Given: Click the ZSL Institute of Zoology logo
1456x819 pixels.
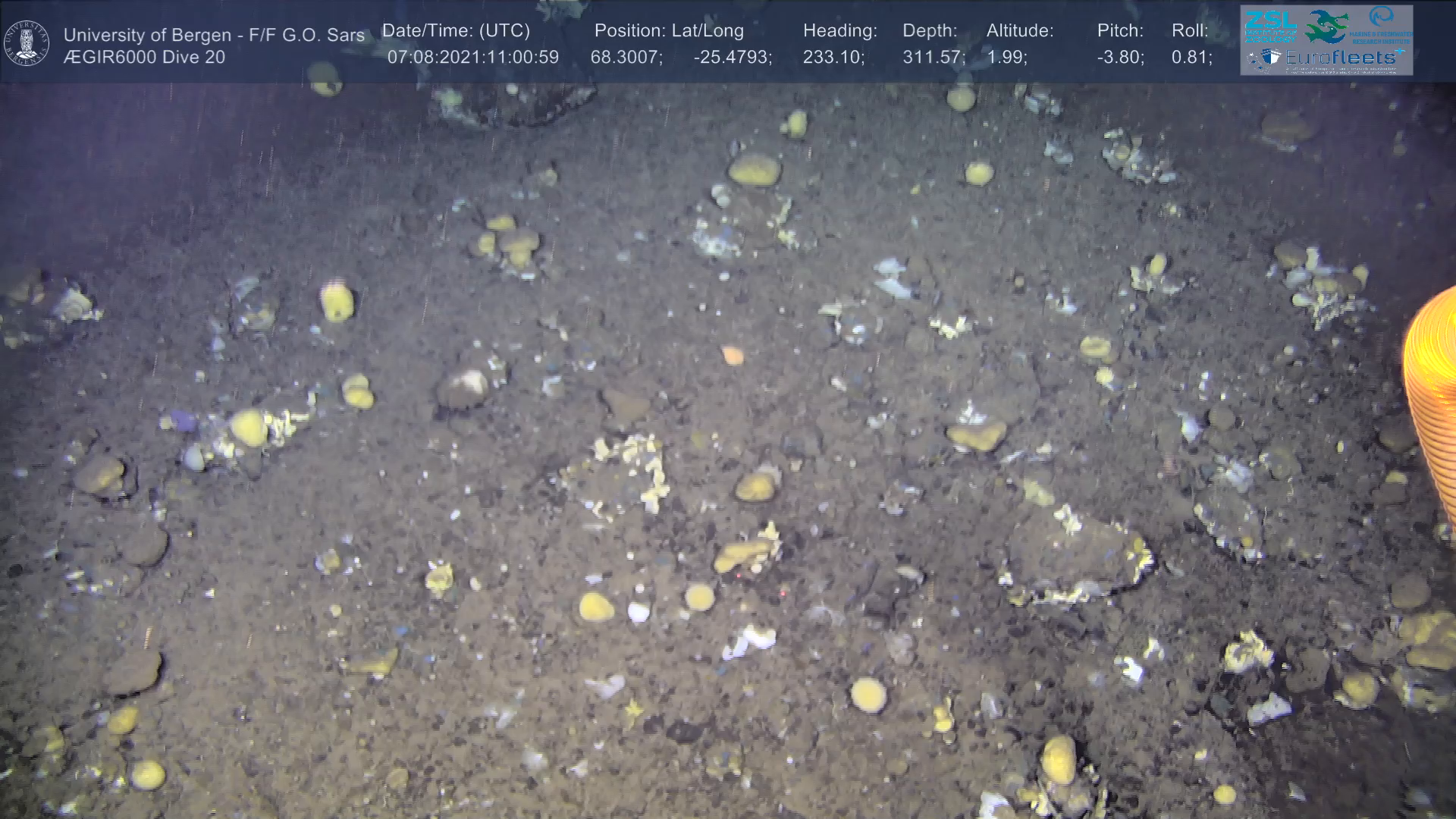Looking at the screenshot, I should click(x=1269, y=27).
